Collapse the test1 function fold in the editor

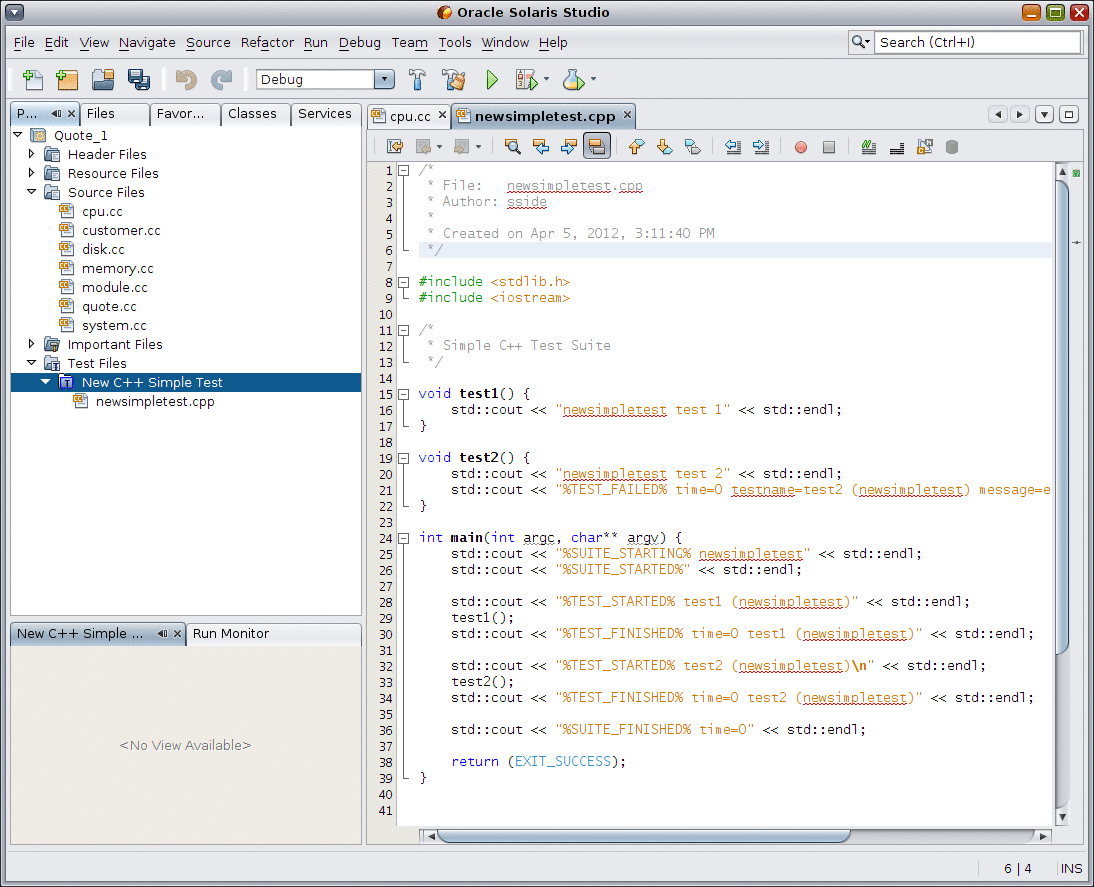(403, 393)
